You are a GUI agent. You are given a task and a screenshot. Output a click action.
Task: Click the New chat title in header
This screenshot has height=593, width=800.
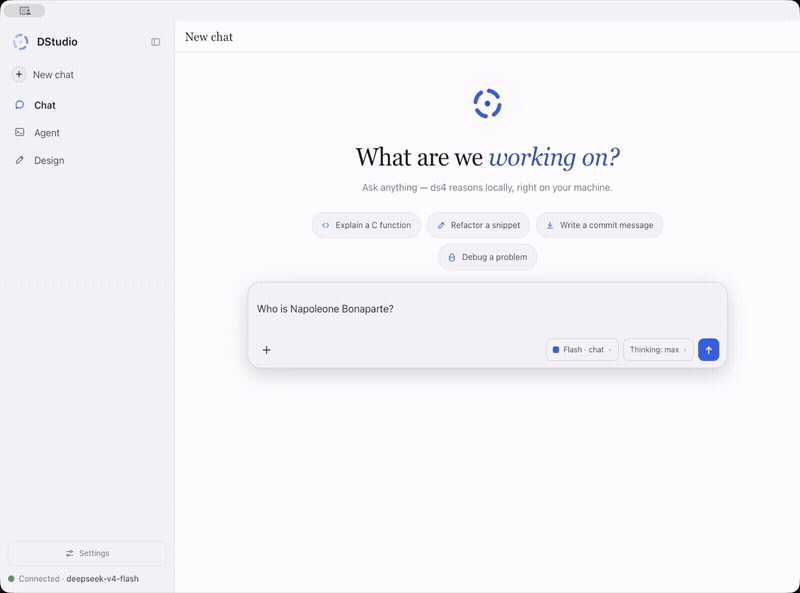click(209, 37)
